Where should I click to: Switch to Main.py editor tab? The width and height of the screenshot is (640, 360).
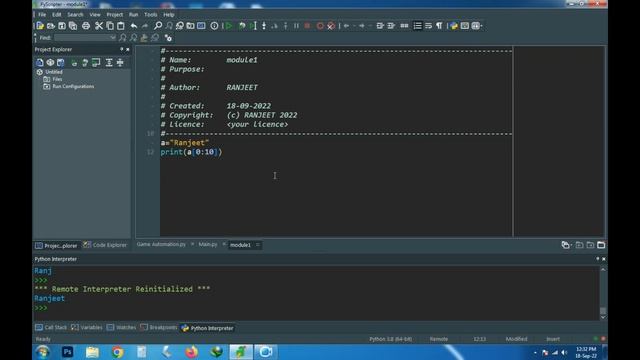click(x=208, y=244)
